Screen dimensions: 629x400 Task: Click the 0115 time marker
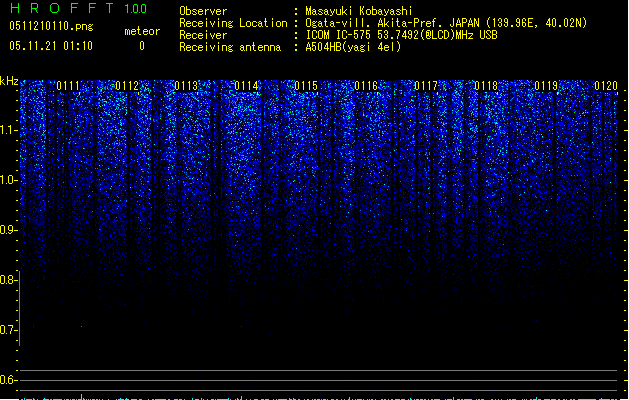tap(306, 86)
